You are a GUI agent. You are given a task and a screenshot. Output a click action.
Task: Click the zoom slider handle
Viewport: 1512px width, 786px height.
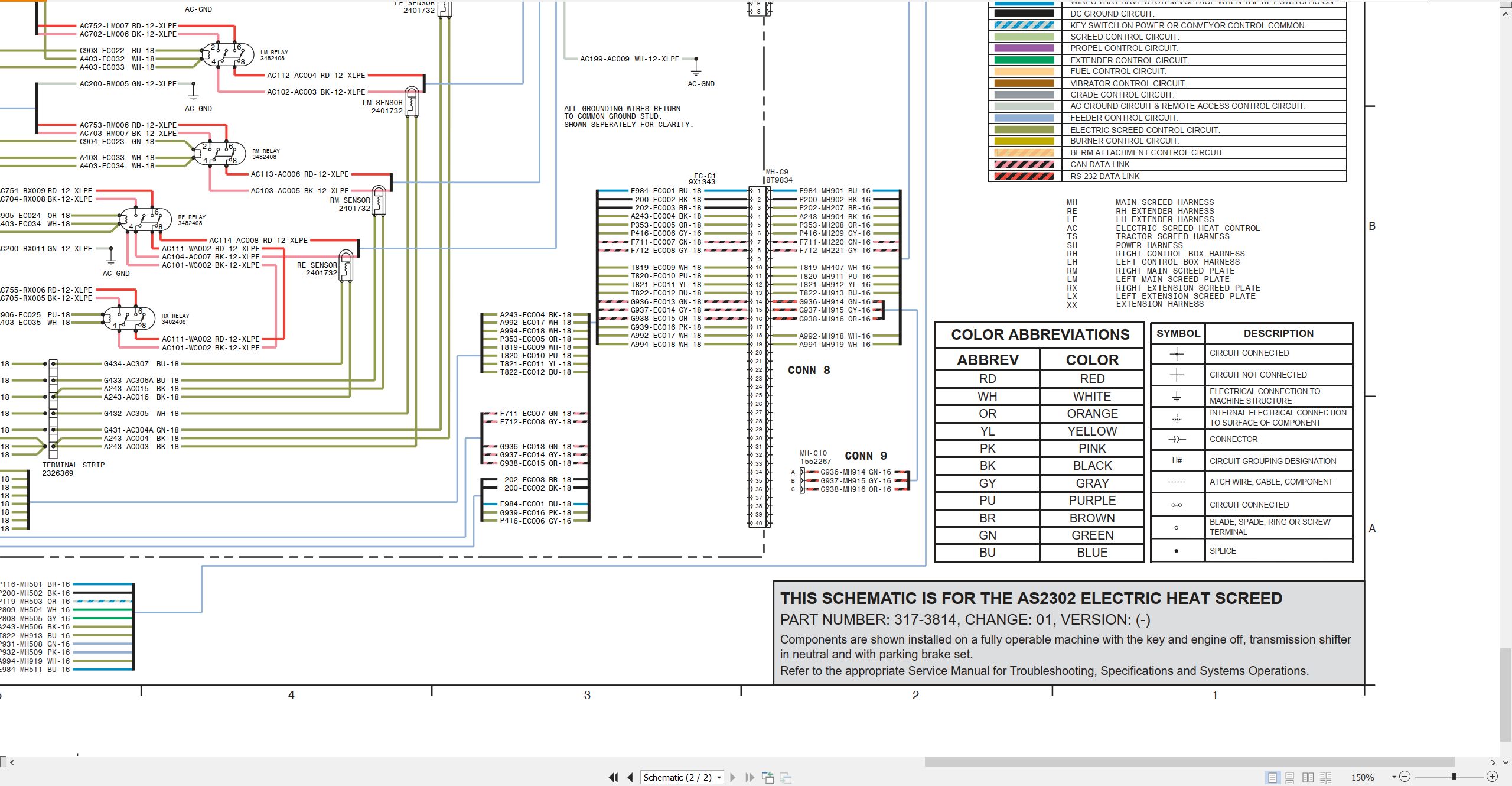1454,777
